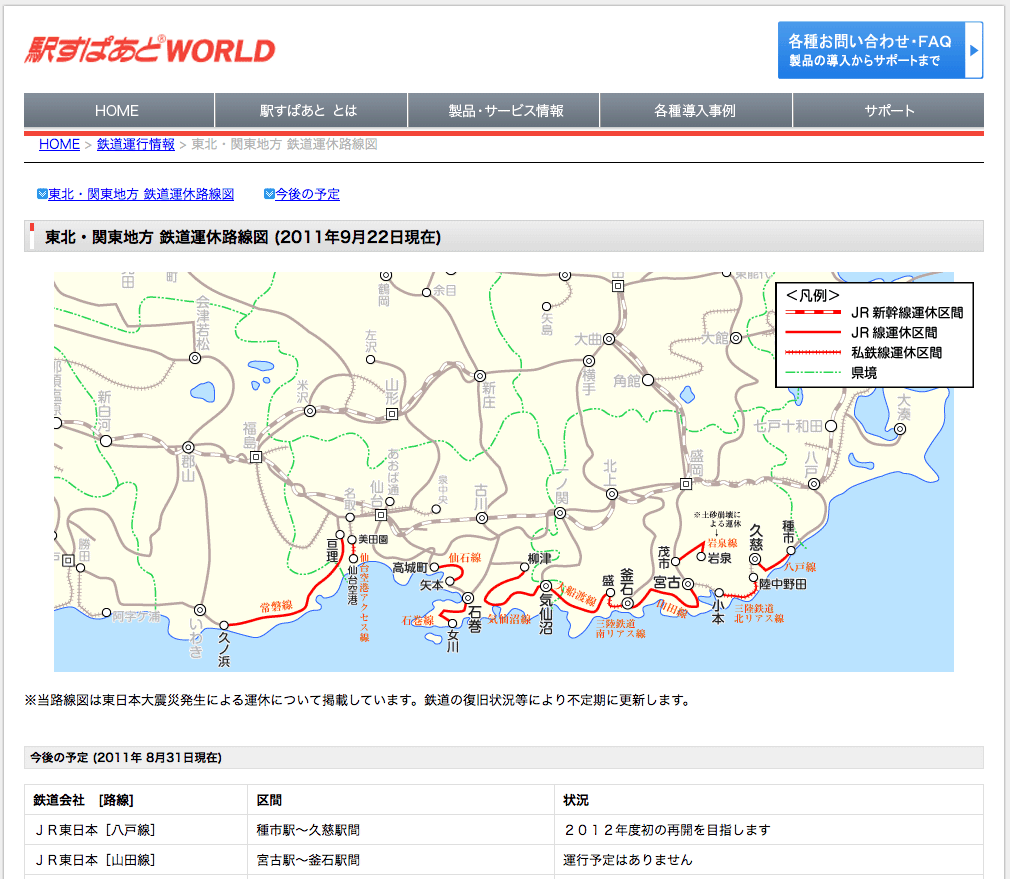Click the 仙台 station square marker on map
This screenshot has height=879, width=1010.
[380, 515]
